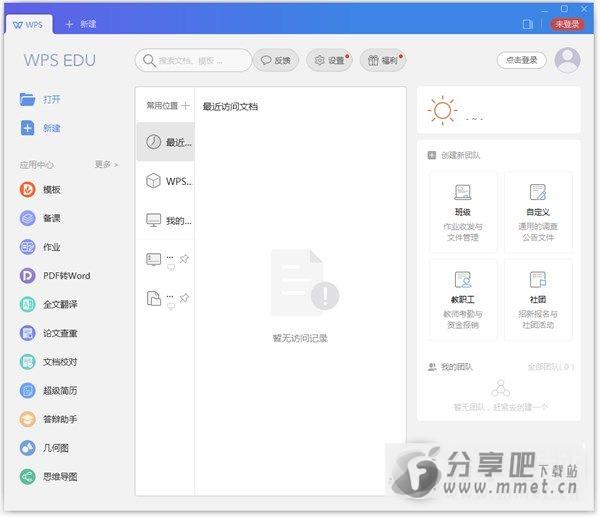Pin the desktop location entry
Viewport: 600px width, 517px height.
point(184,258)
